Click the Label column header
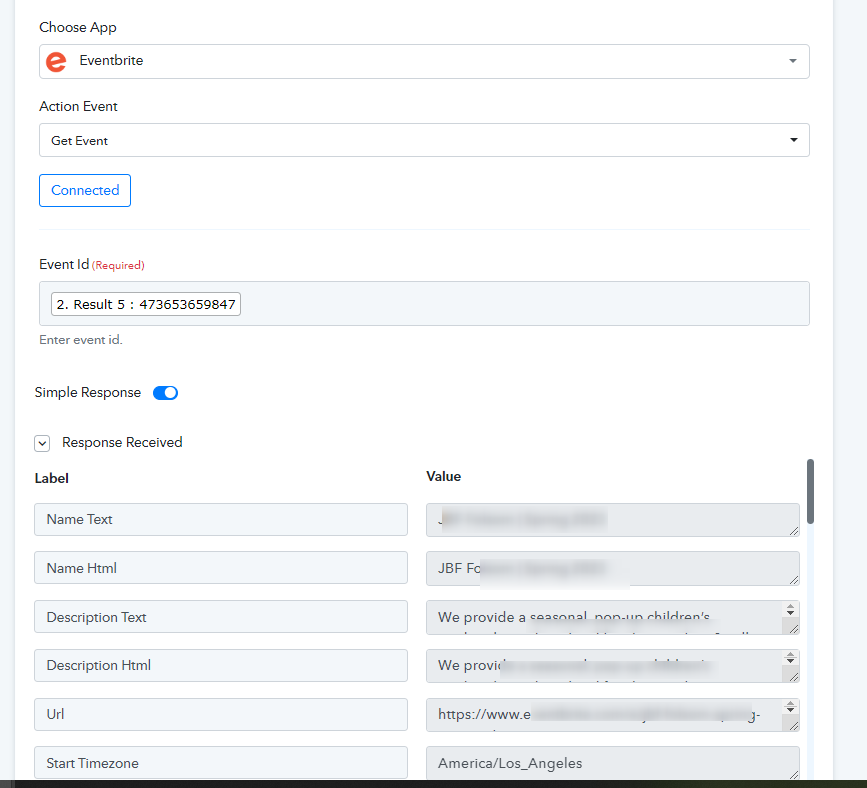 click(x=51, y=478)
